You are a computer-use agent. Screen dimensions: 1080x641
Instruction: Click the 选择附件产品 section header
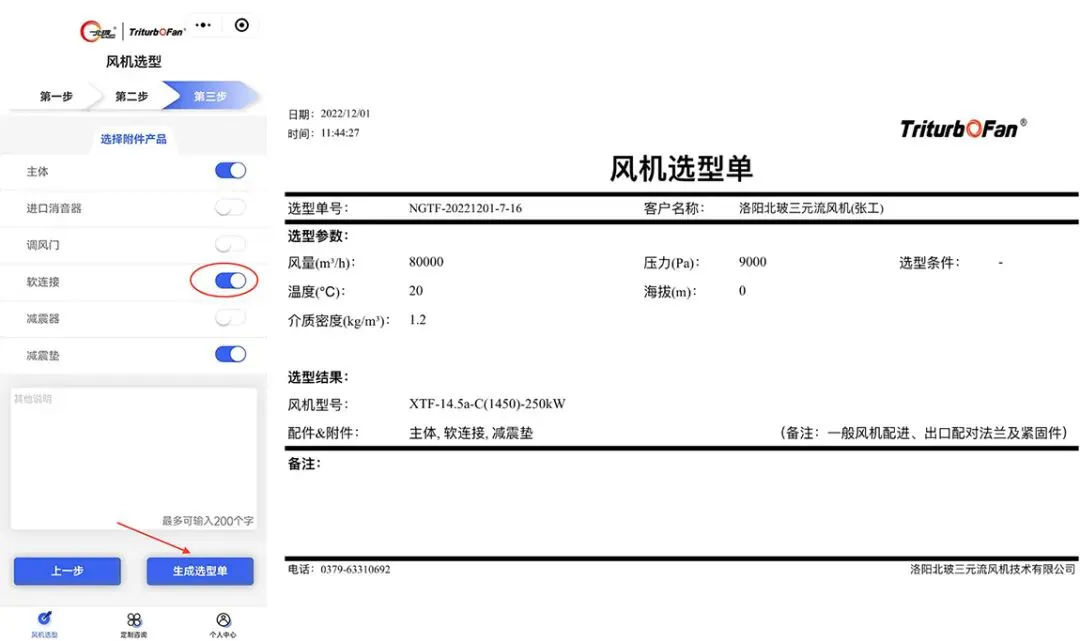[134, 139]
